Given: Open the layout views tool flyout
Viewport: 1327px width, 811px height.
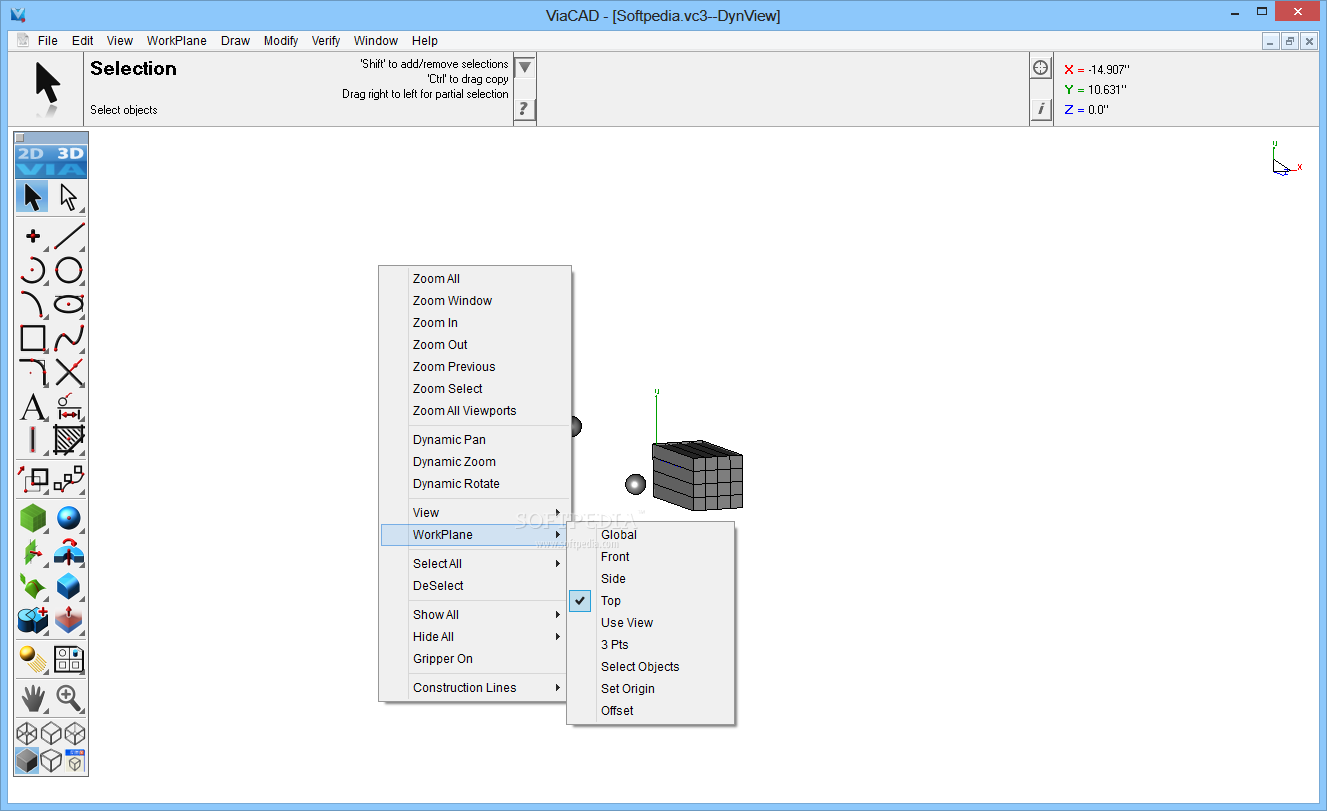Looking at the screenshot, I should [x=68, y=659].
